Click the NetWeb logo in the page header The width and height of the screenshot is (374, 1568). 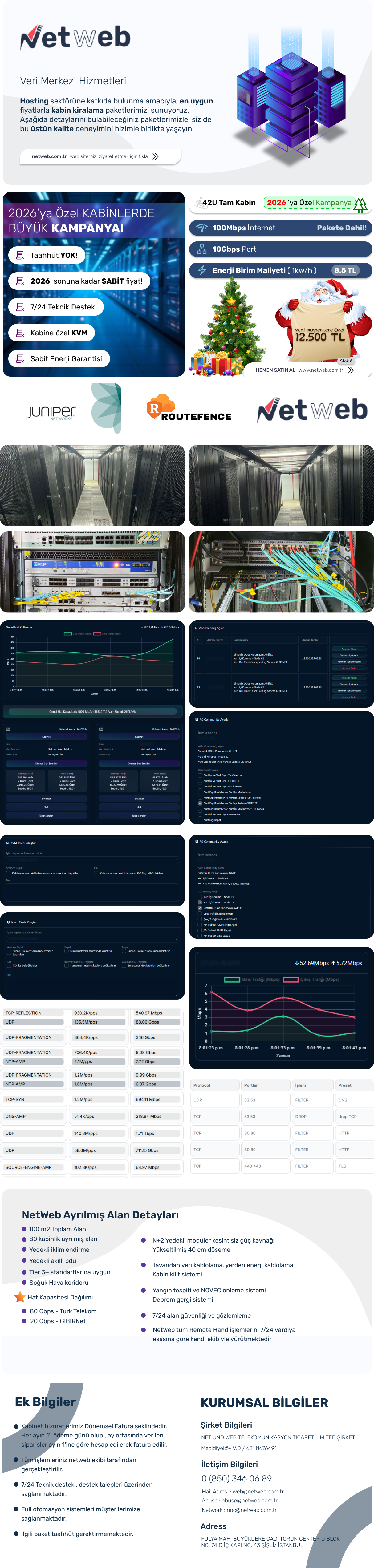coord(75,37)
